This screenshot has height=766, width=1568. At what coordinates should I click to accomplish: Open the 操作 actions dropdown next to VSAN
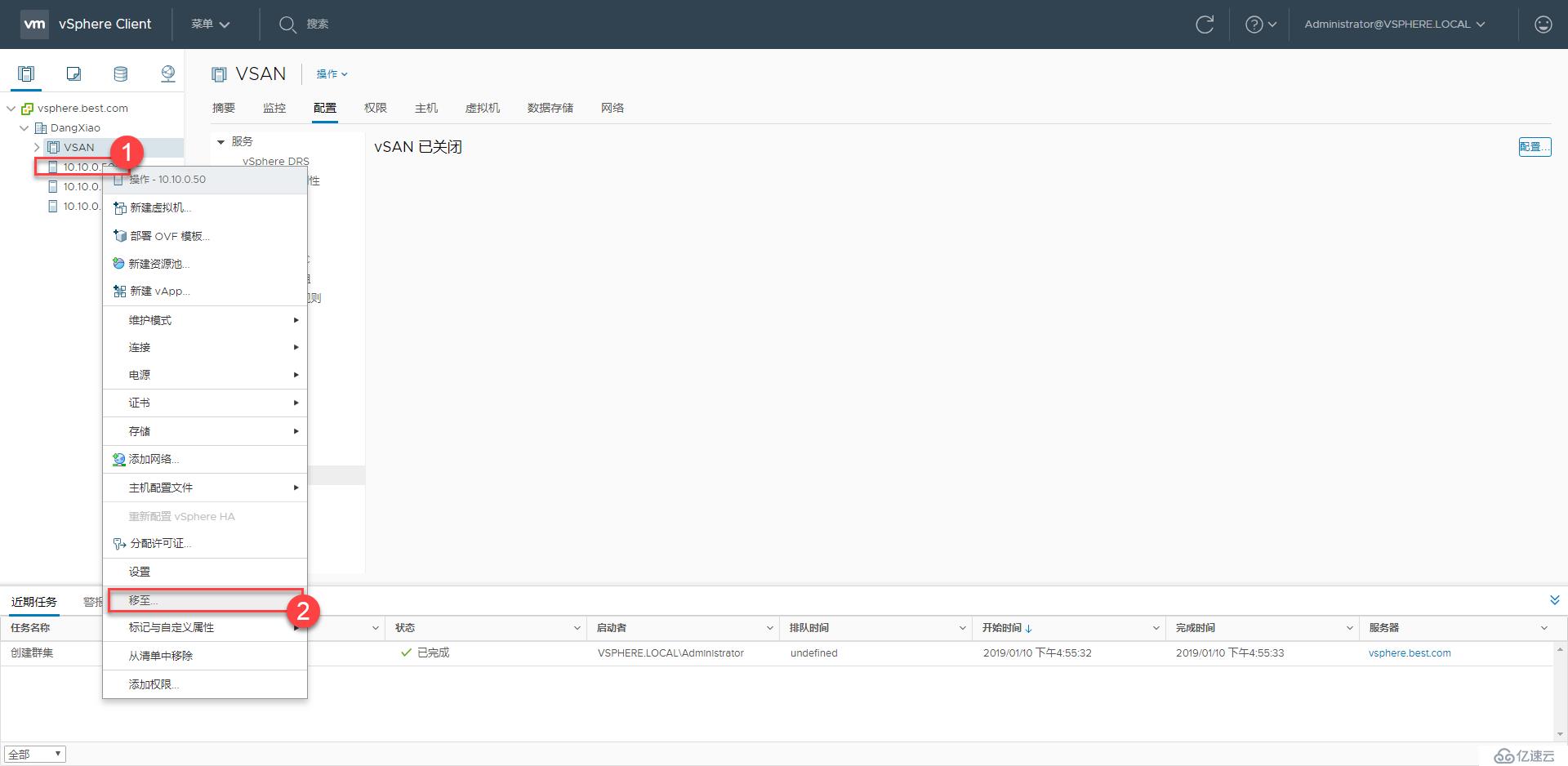[332, 74]
